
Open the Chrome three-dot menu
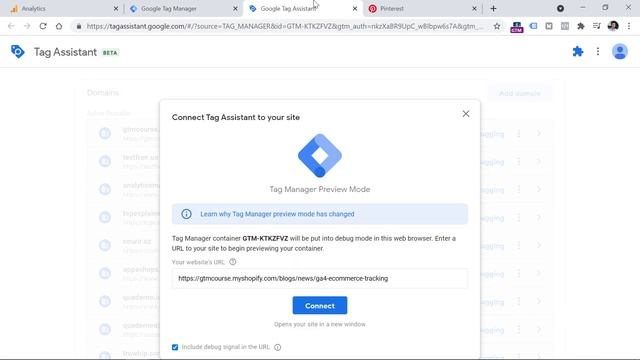pyautogui.click(x=629, y=26)
